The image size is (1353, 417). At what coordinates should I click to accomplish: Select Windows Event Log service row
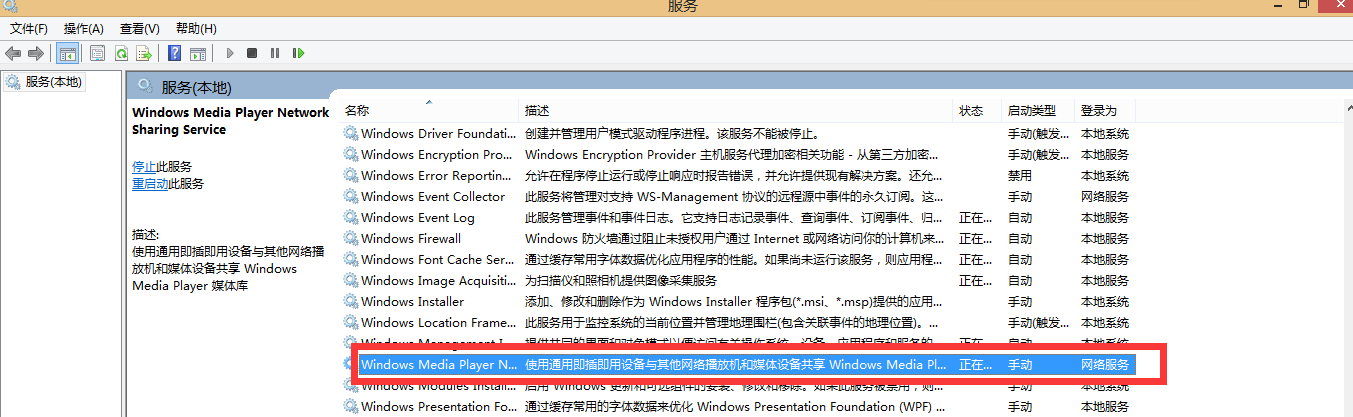[738, 217]
